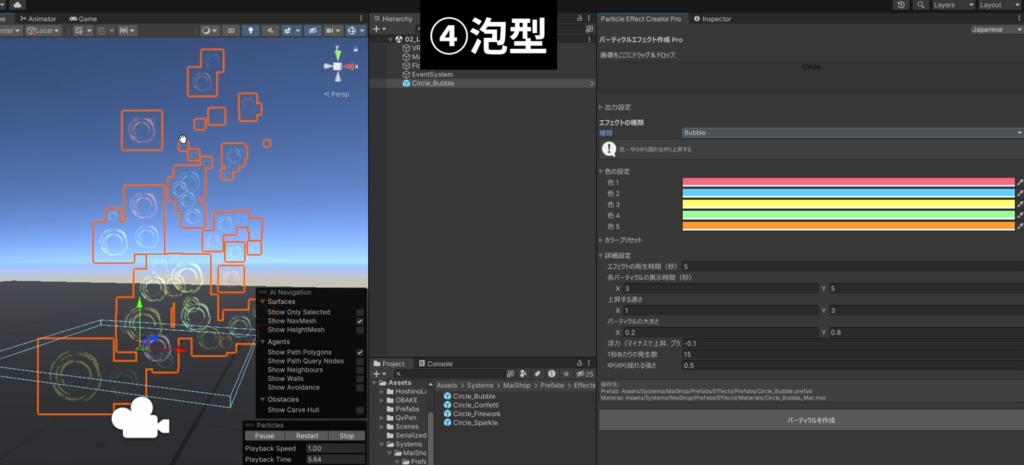Stop the particle simulation
Image resolution: width=1024 pixels, height=465 pixels.
click(347, 436)
